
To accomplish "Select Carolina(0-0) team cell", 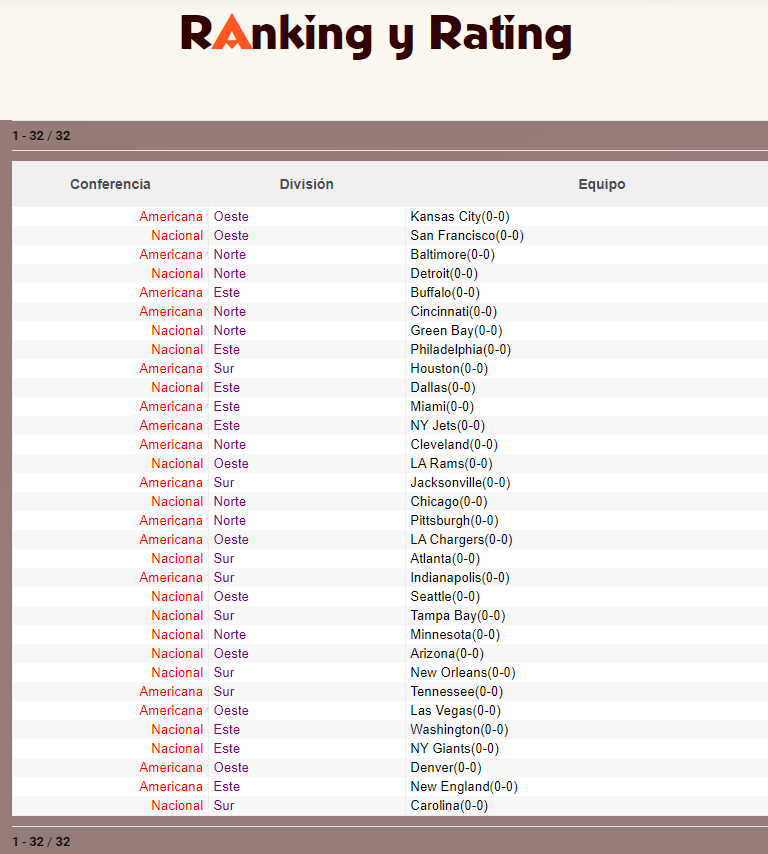I will pos(449,806).
